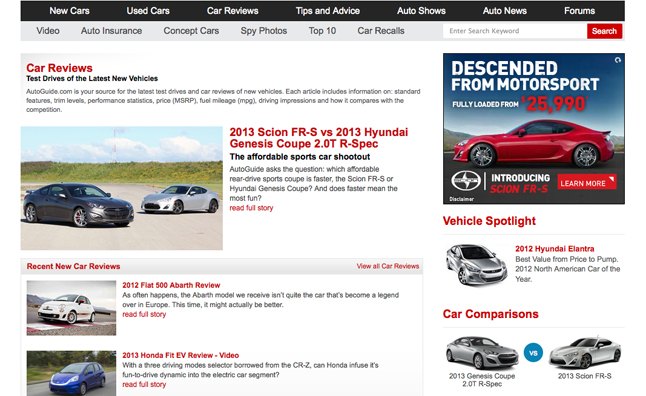Click the ad choices icon on Scion banner
The image size is (646, 396).
point(617,60)
